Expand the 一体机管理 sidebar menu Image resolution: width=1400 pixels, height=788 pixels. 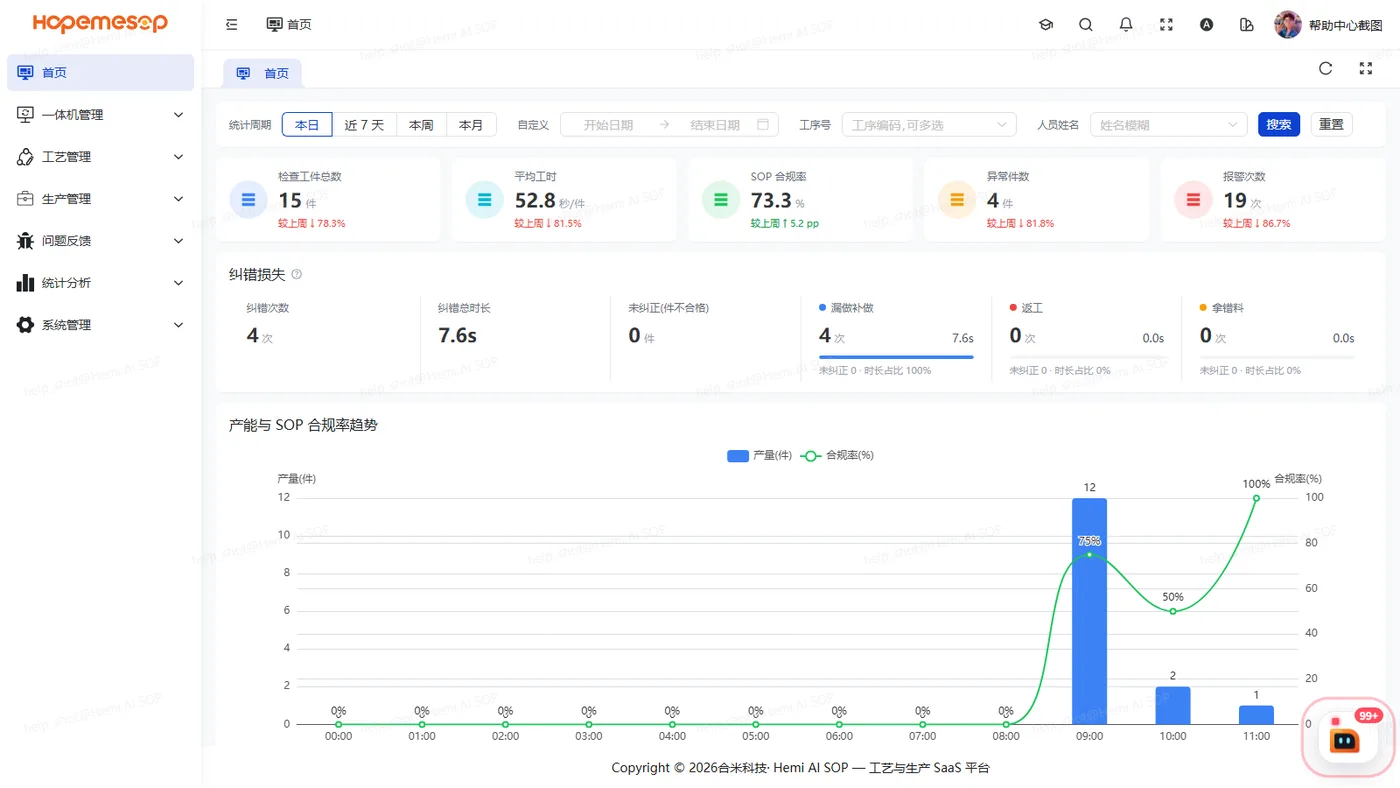(x=100, y=115)
